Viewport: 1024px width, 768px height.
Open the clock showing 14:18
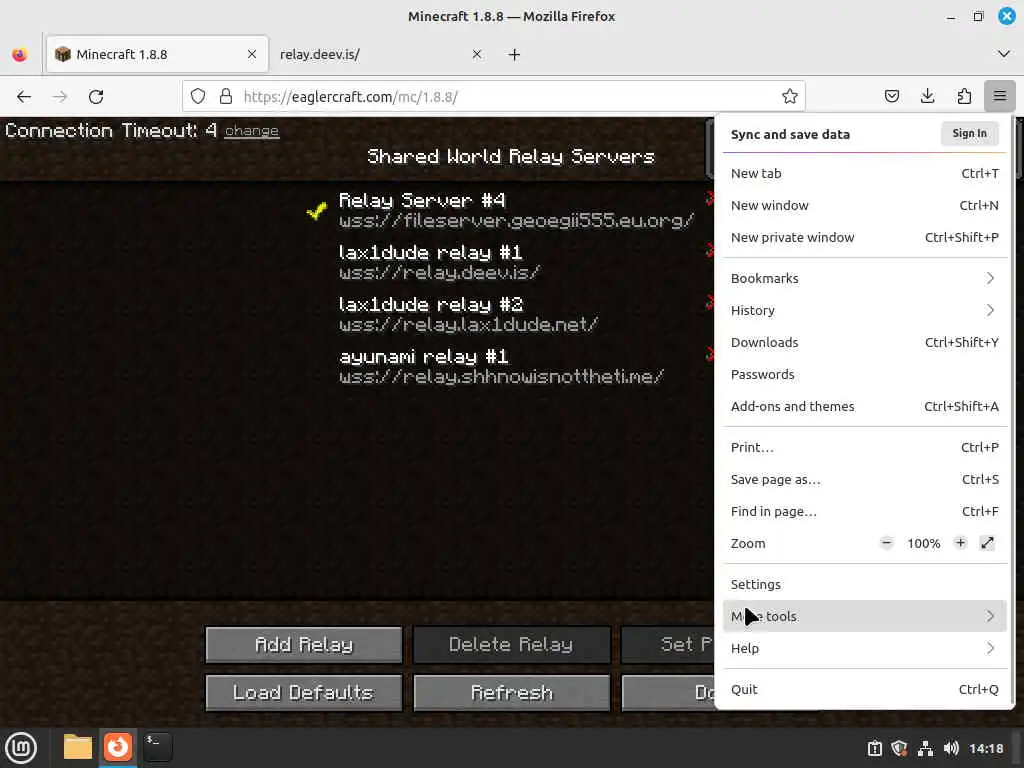985,748
